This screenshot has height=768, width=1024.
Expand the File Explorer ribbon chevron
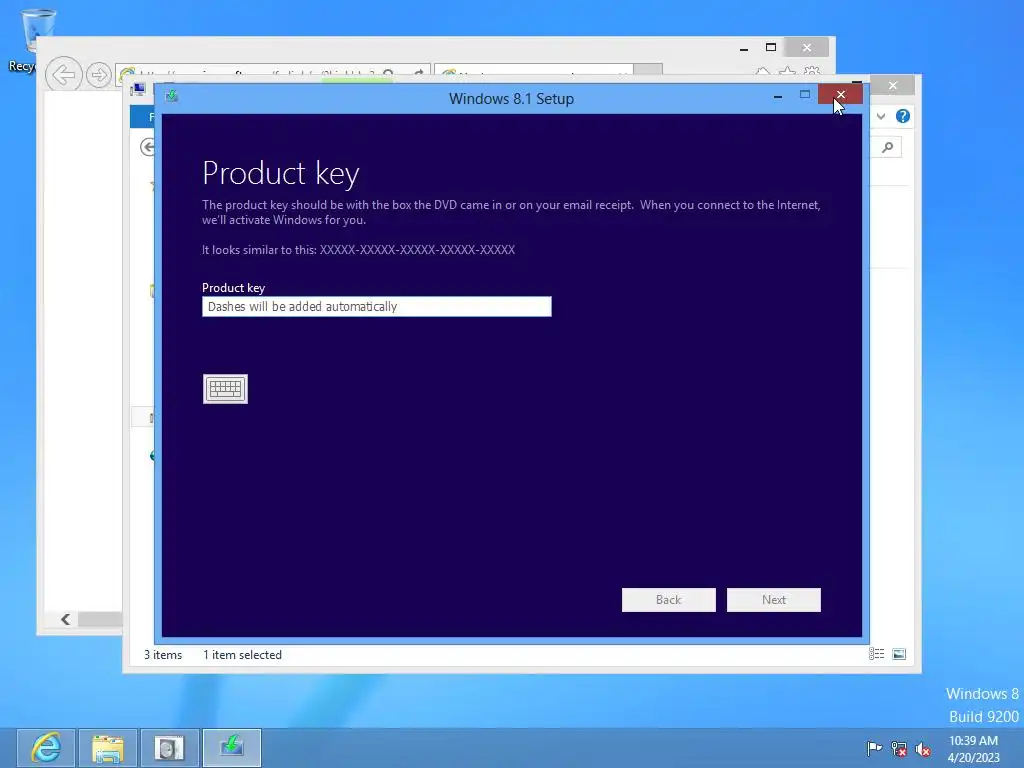[x=881, y=116]
